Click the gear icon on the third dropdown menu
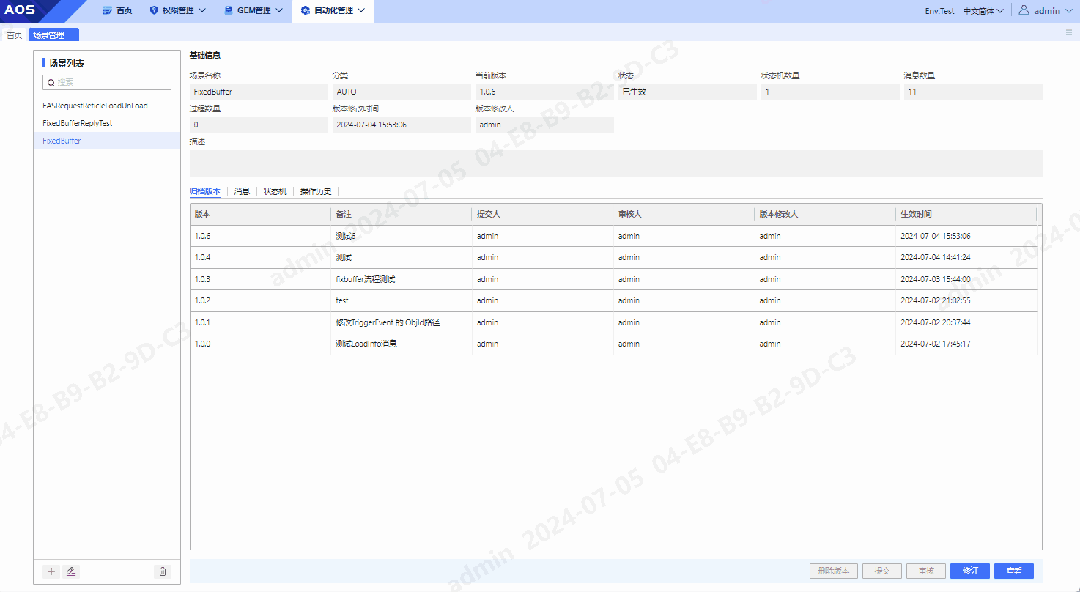 click(305, 11)
